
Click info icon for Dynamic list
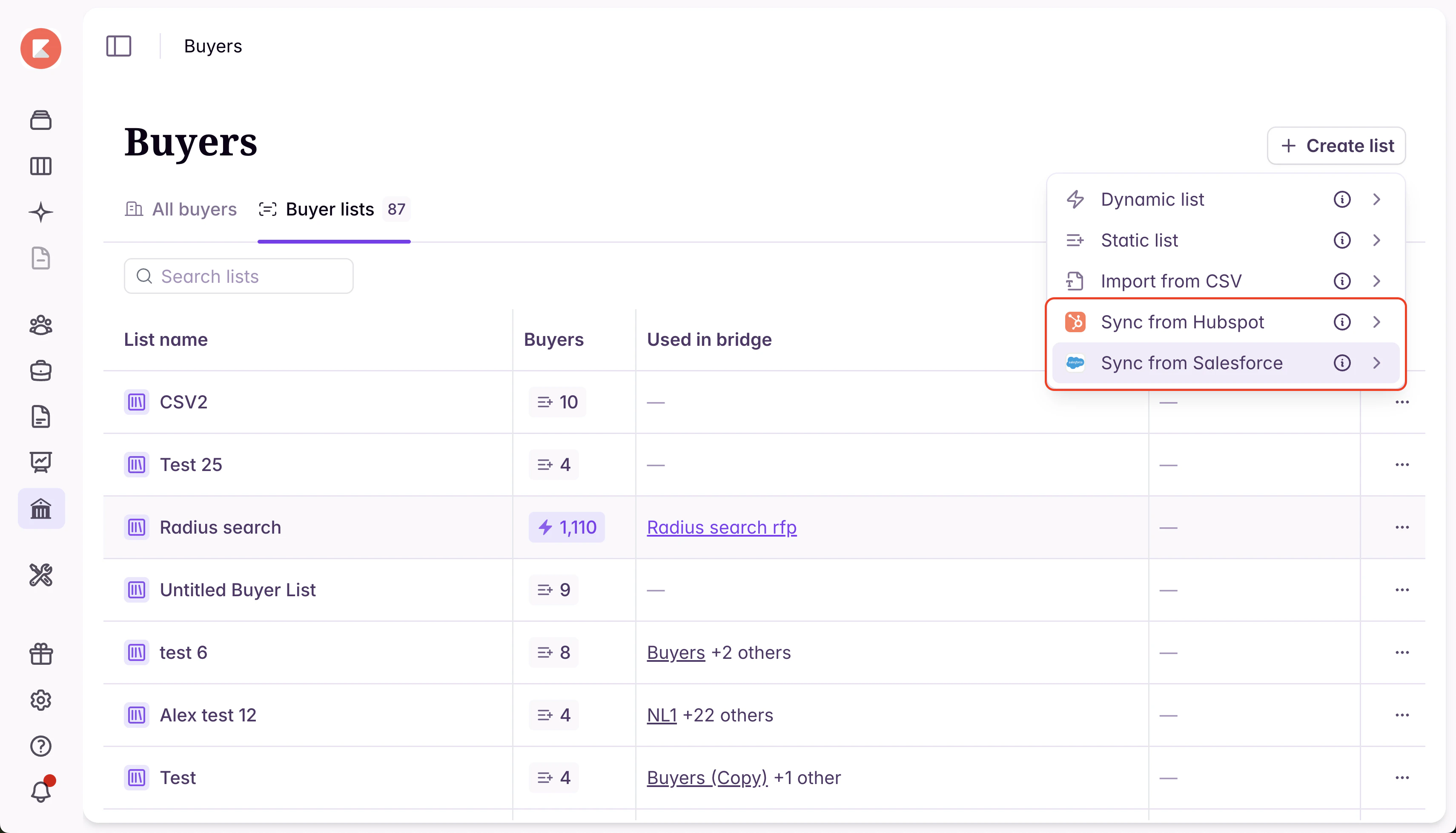coord(1341,200)
